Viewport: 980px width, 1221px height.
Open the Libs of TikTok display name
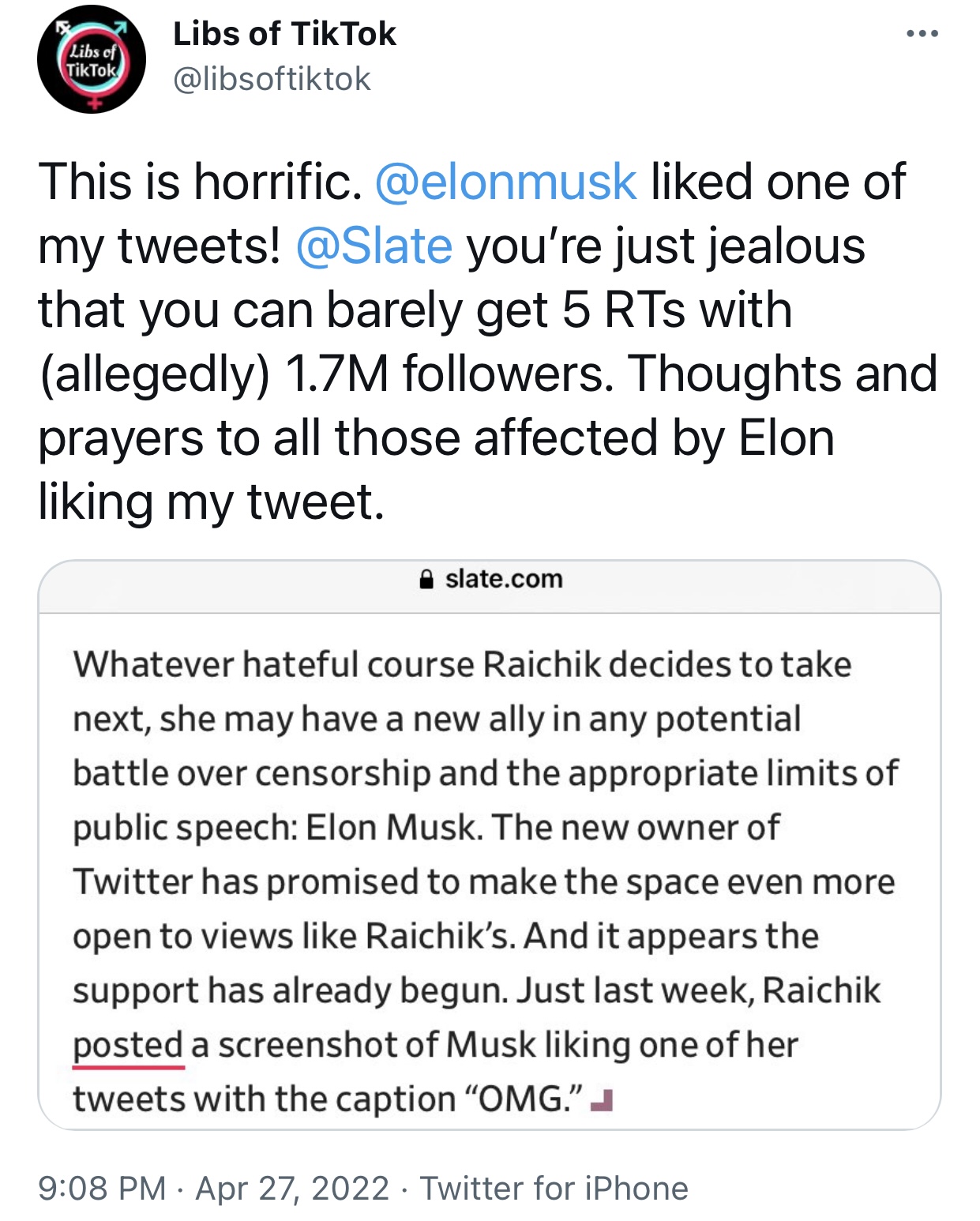tap(284, 34)
